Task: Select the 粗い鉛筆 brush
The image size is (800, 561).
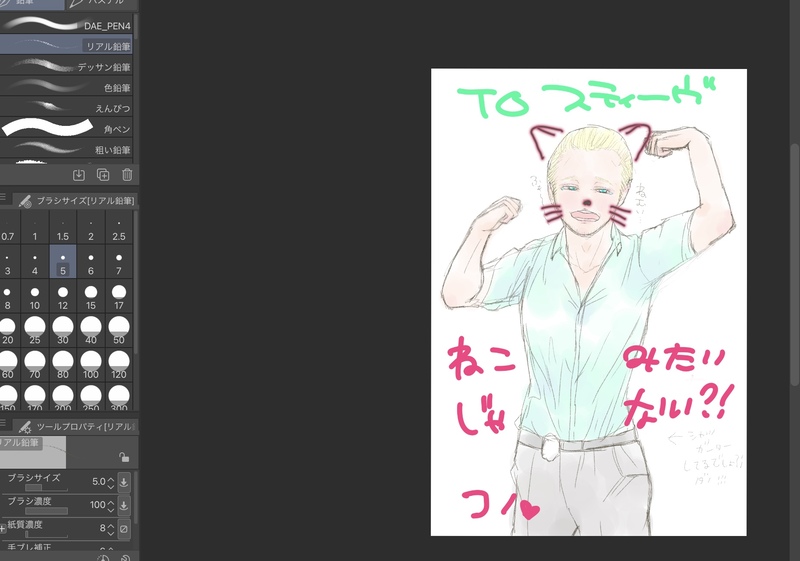Action: 66,148
